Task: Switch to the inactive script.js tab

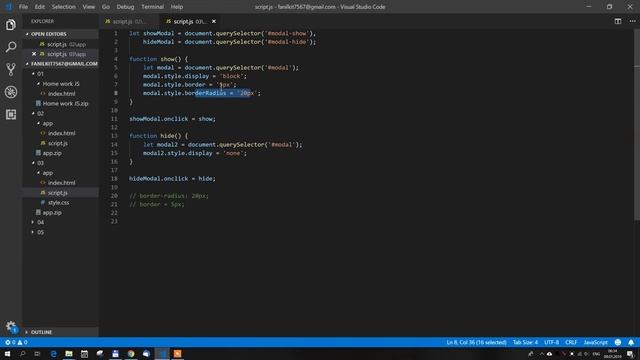Action: click(129, 21)
